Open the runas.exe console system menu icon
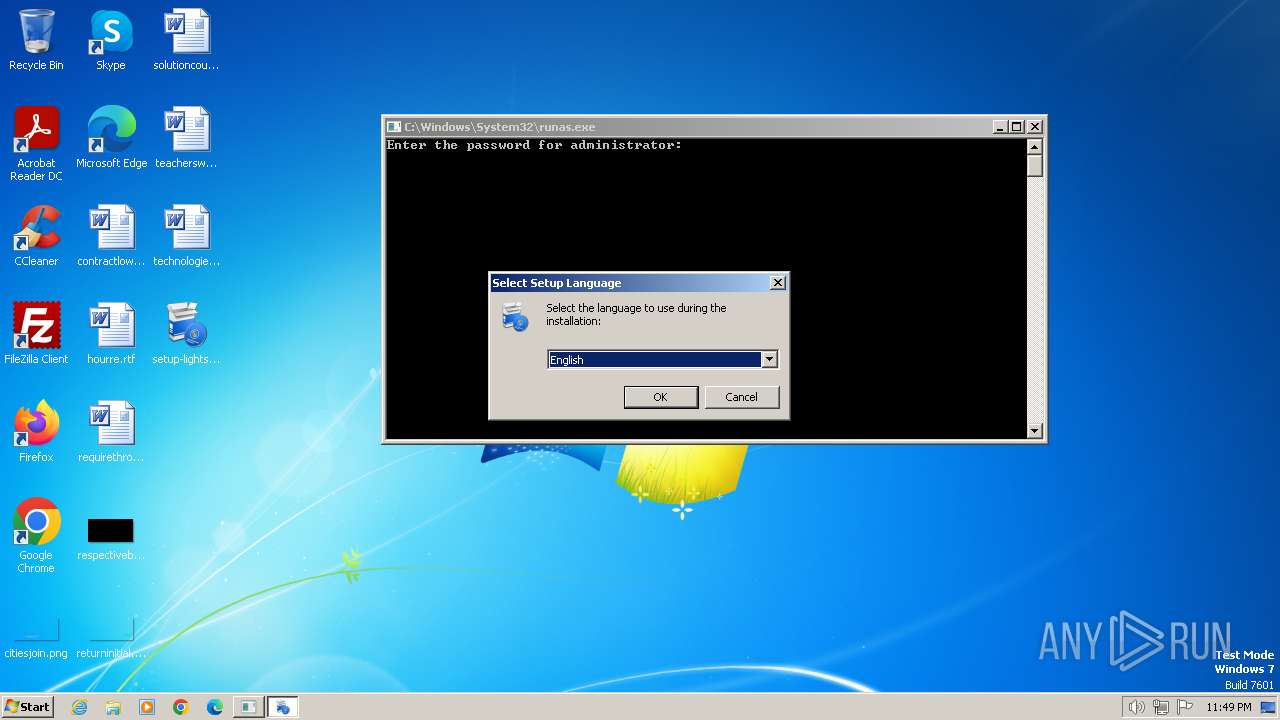The width and height of the screenshot is (1280, 720). point(394,127)
